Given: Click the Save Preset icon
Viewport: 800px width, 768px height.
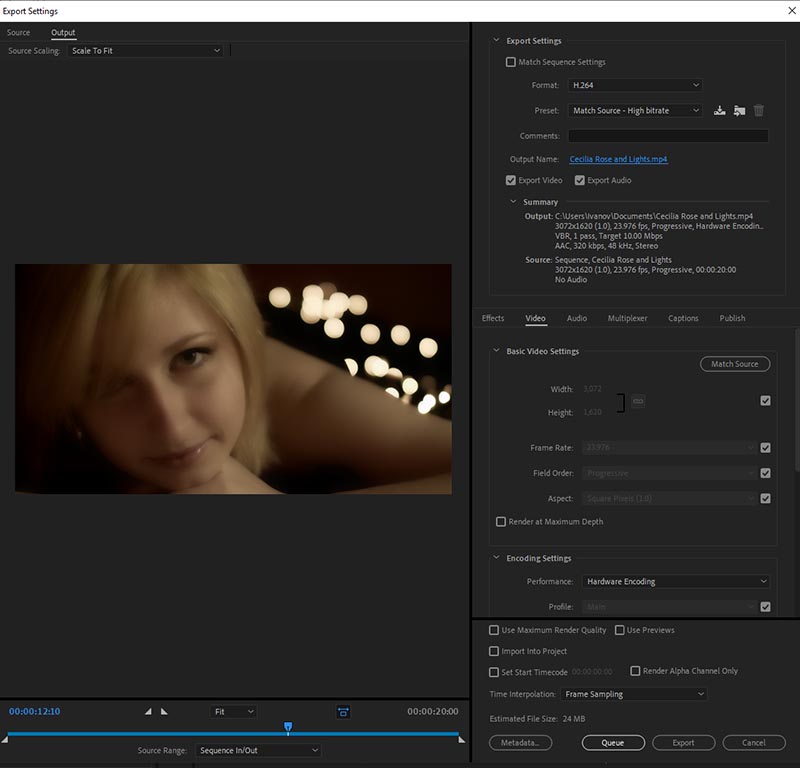Looking at the screenshot, I should click(719, 110).
